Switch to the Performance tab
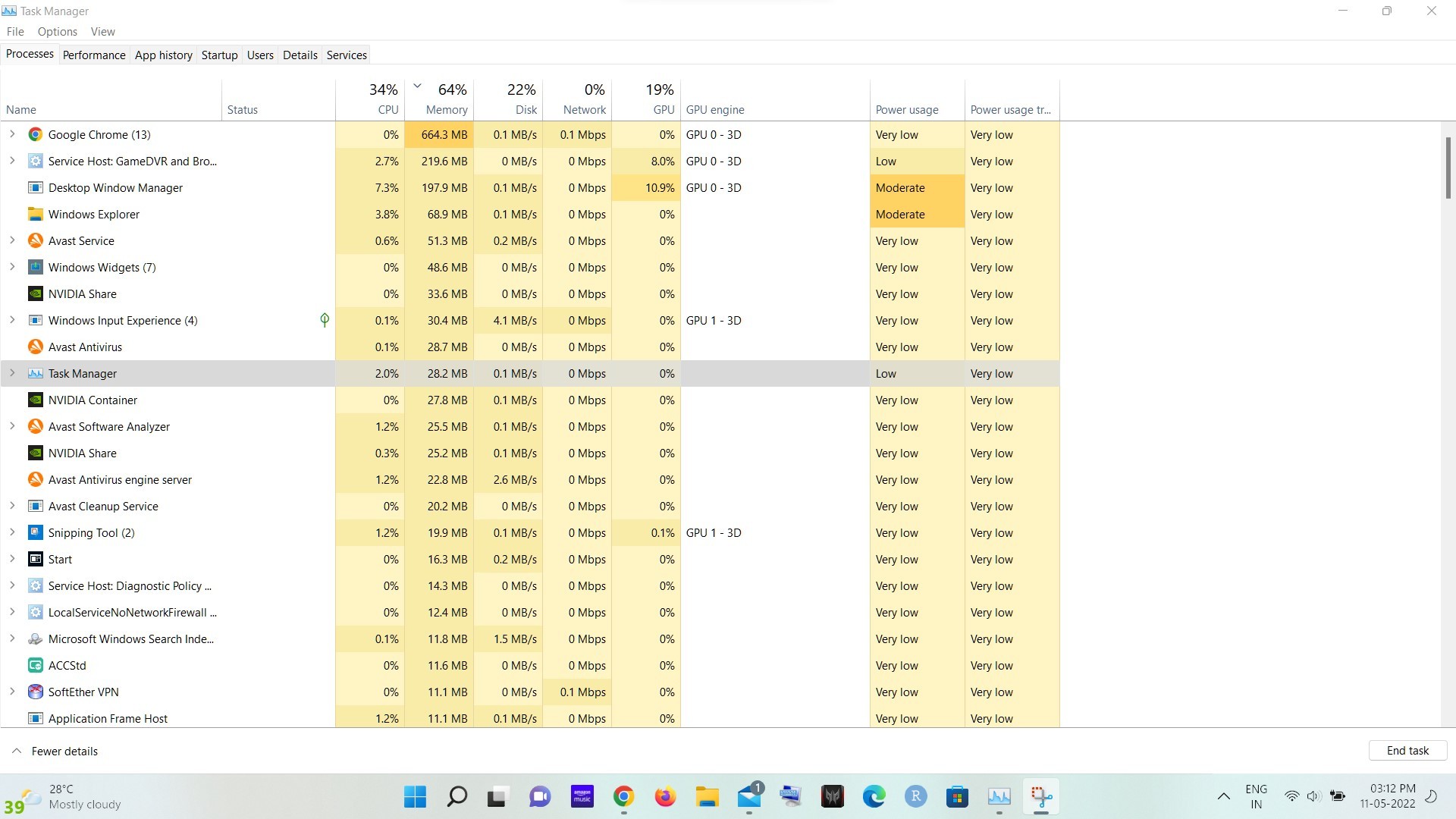 [94, 55]
